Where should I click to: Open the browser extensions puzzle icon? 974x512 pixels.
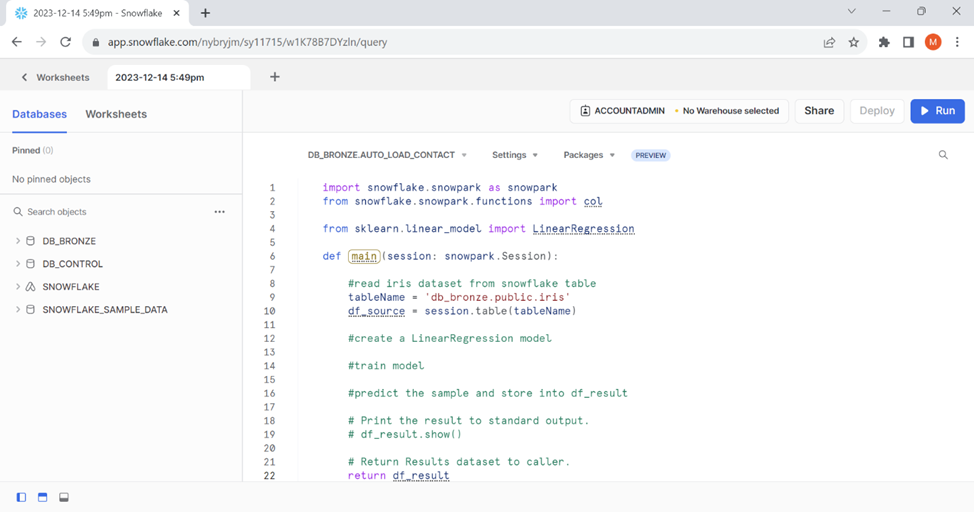[884, 42]
